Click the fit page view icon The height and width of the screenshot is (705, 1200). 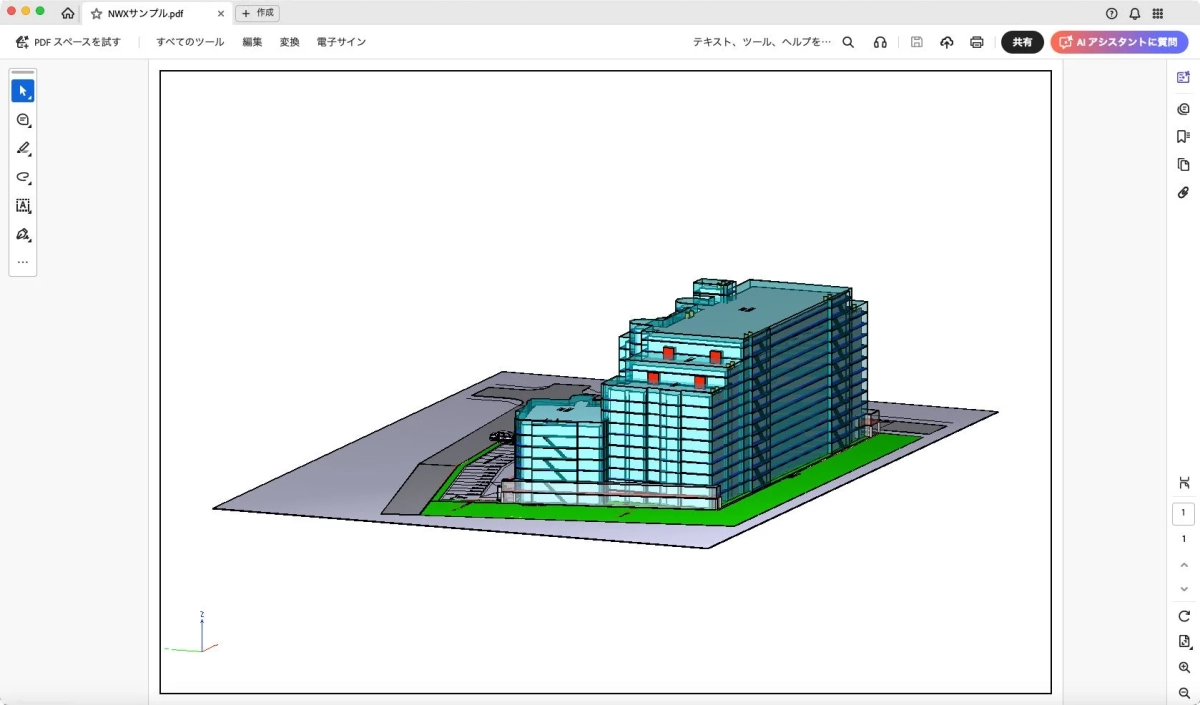1184,483
